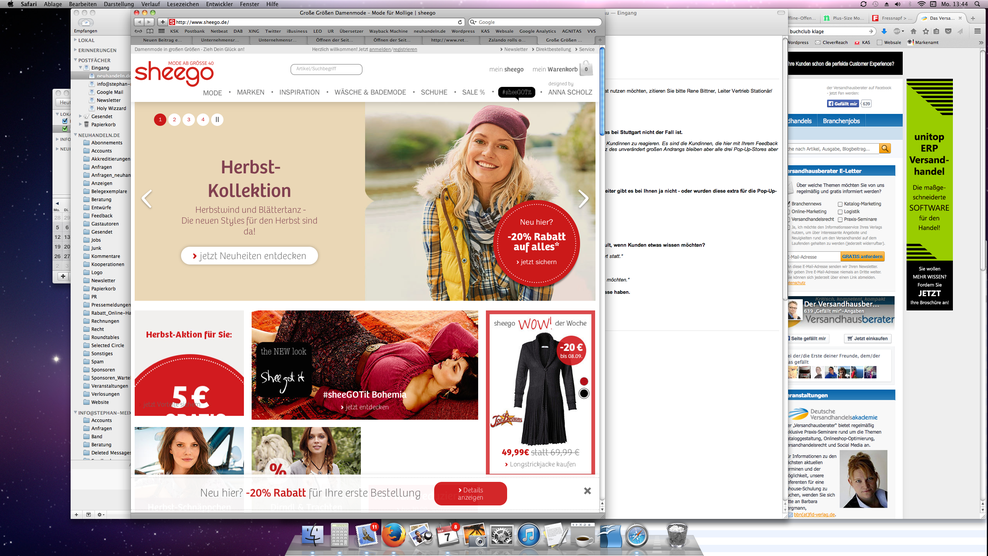Open Firefox from the dock
Screen dimensions: 988x556
394,535
